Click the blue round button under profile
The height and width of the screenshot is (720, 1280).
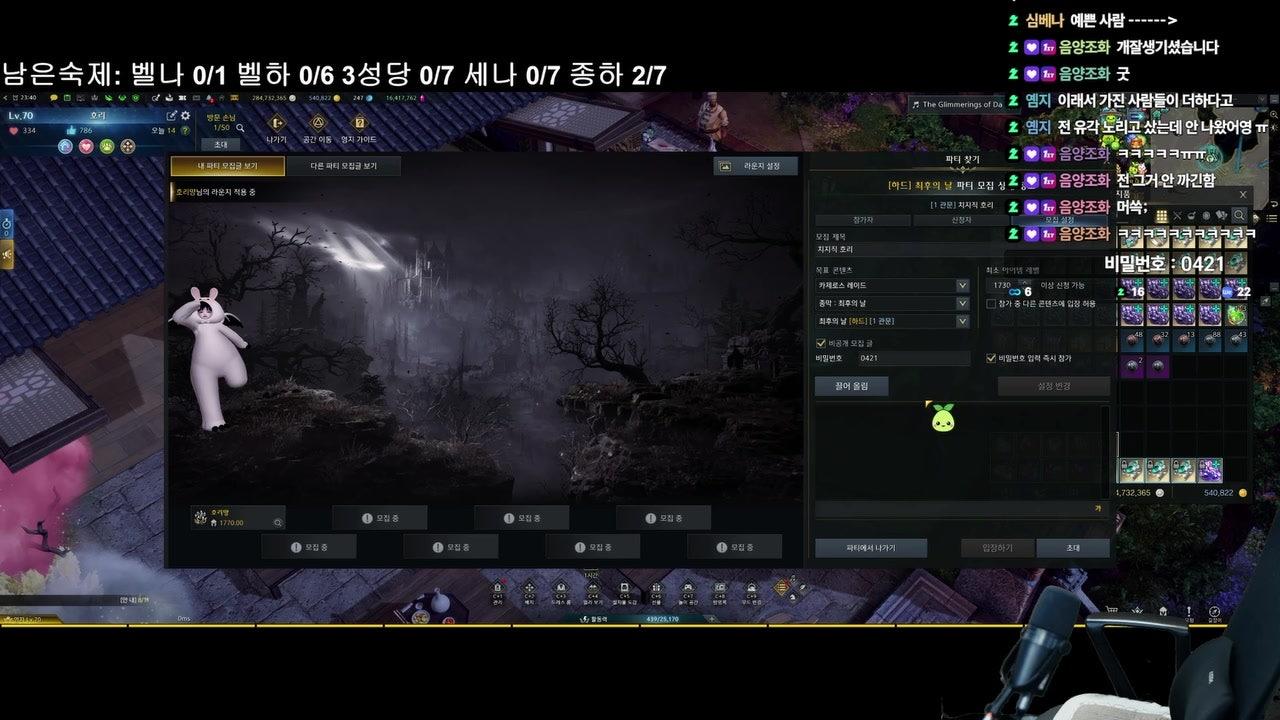65,146
